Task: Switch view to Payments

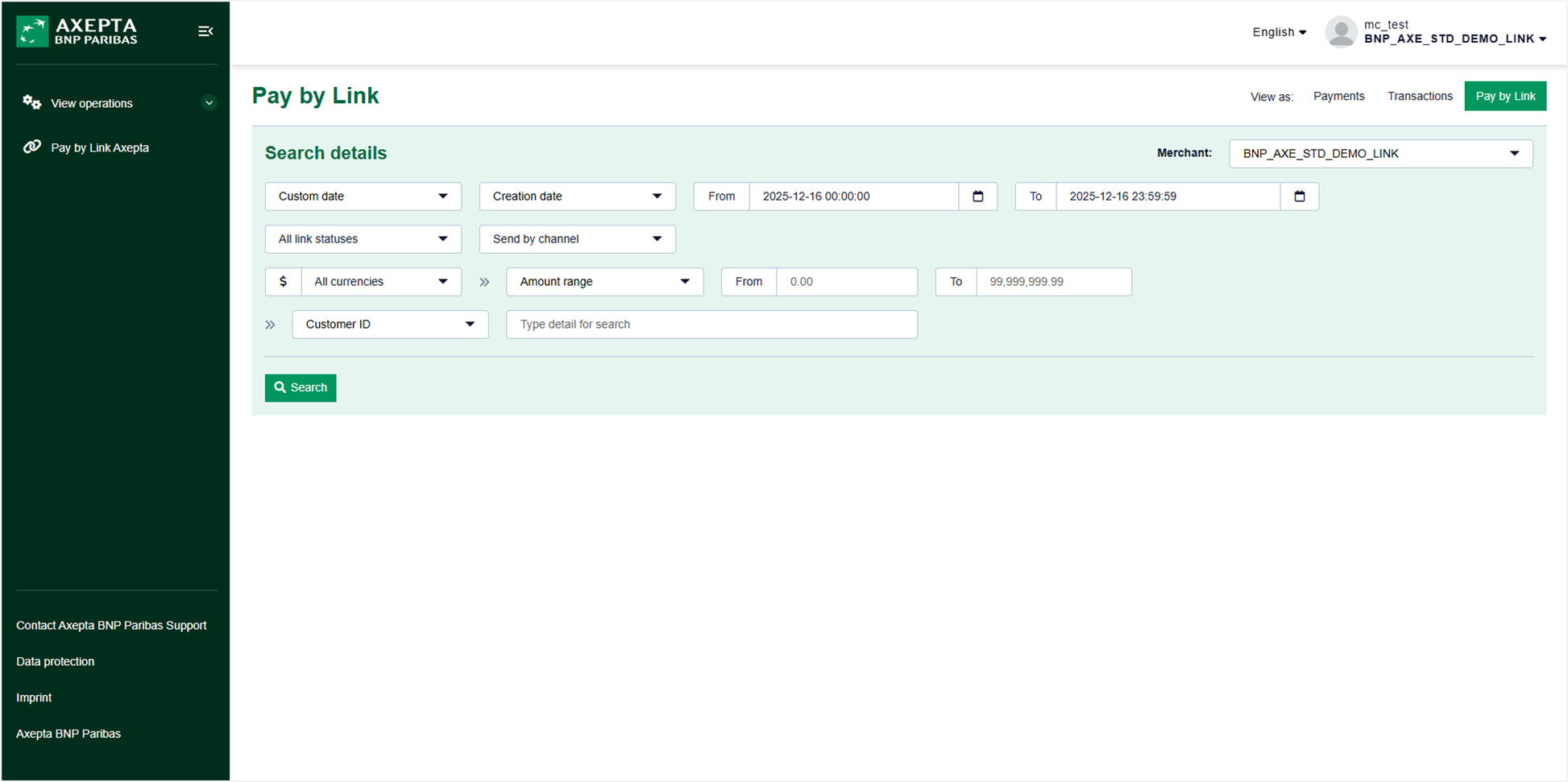Action: 1338,97
